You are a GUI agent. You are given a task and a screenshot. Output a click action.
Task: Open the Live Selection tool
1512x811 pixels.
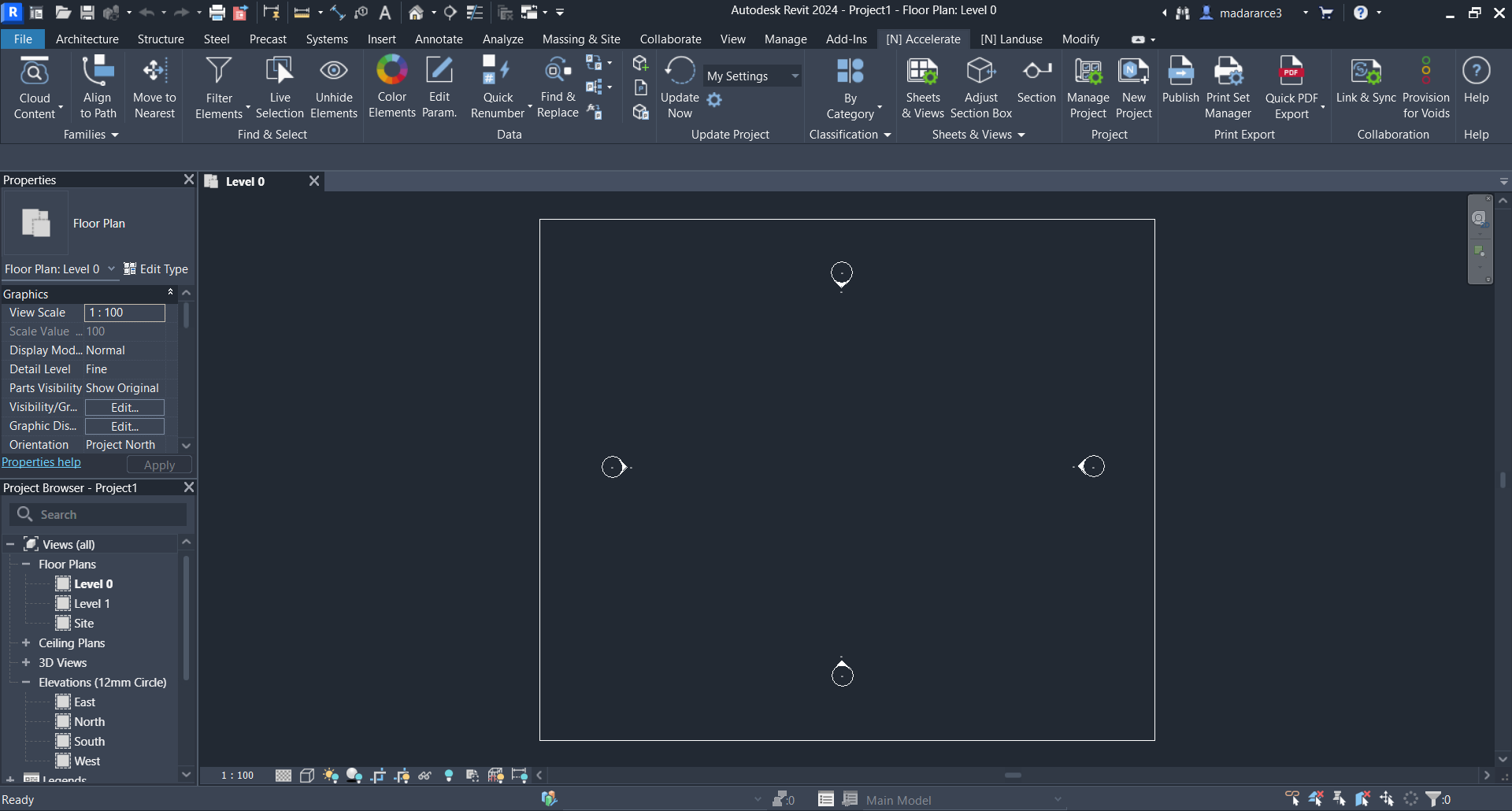(280, 87)
